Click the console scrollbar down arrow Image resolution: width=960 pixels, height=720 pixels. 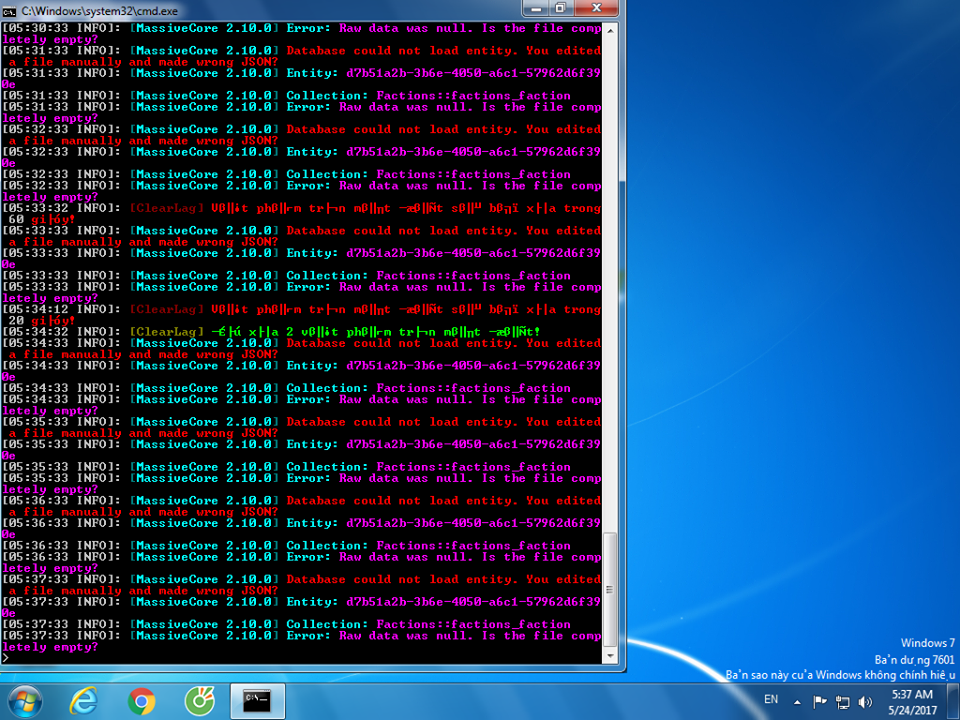click(610, 656)
